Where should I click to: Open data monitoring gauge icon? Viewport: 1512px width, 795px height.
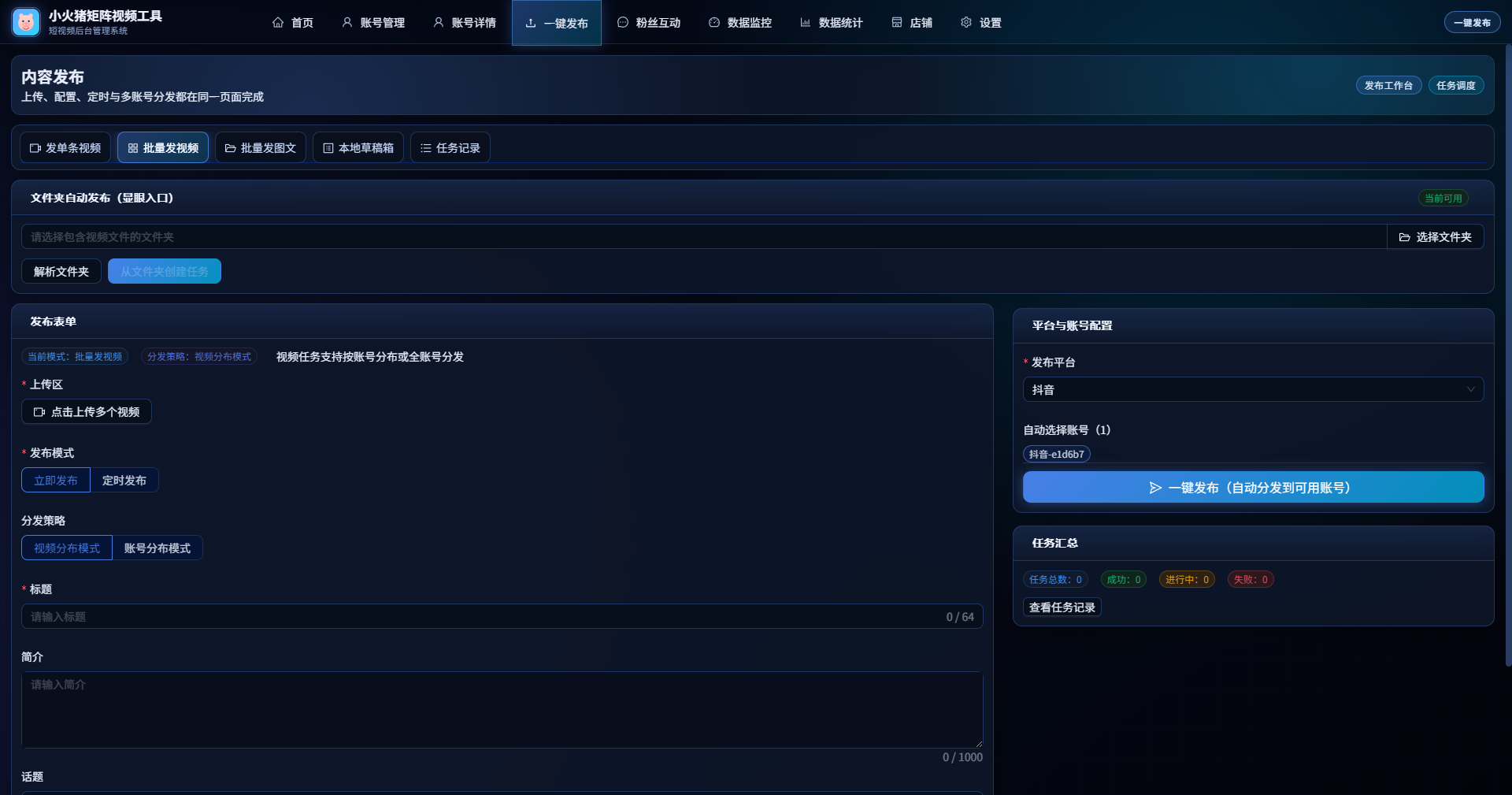[x=714, y=23]
